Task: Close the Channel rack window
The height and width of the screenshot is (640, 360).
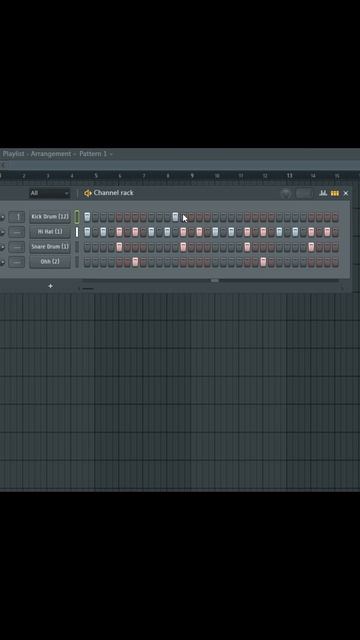Action: [x=346, y=193]
